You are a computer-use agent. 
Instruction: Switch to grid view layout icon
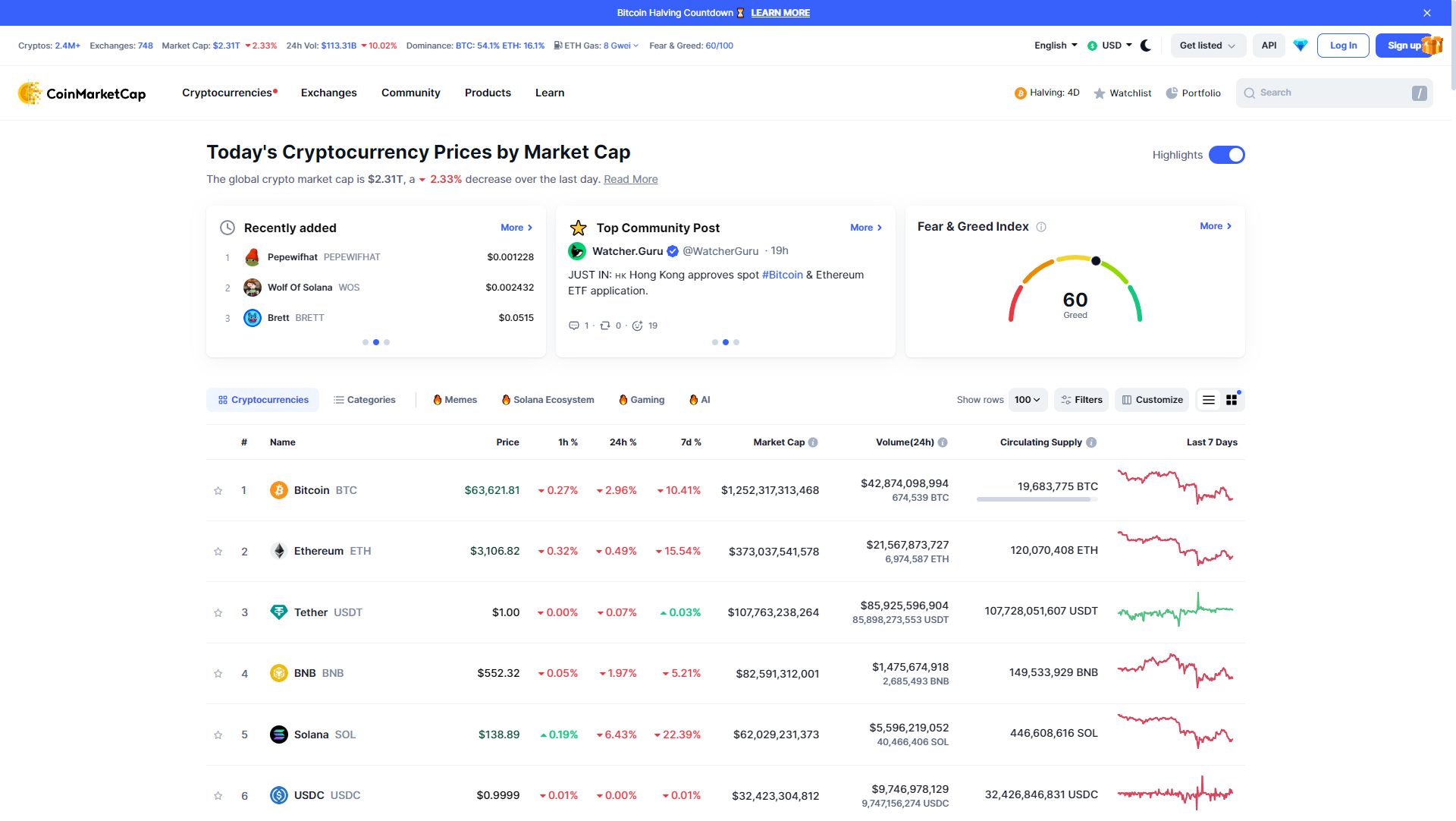coord(1232,400)
